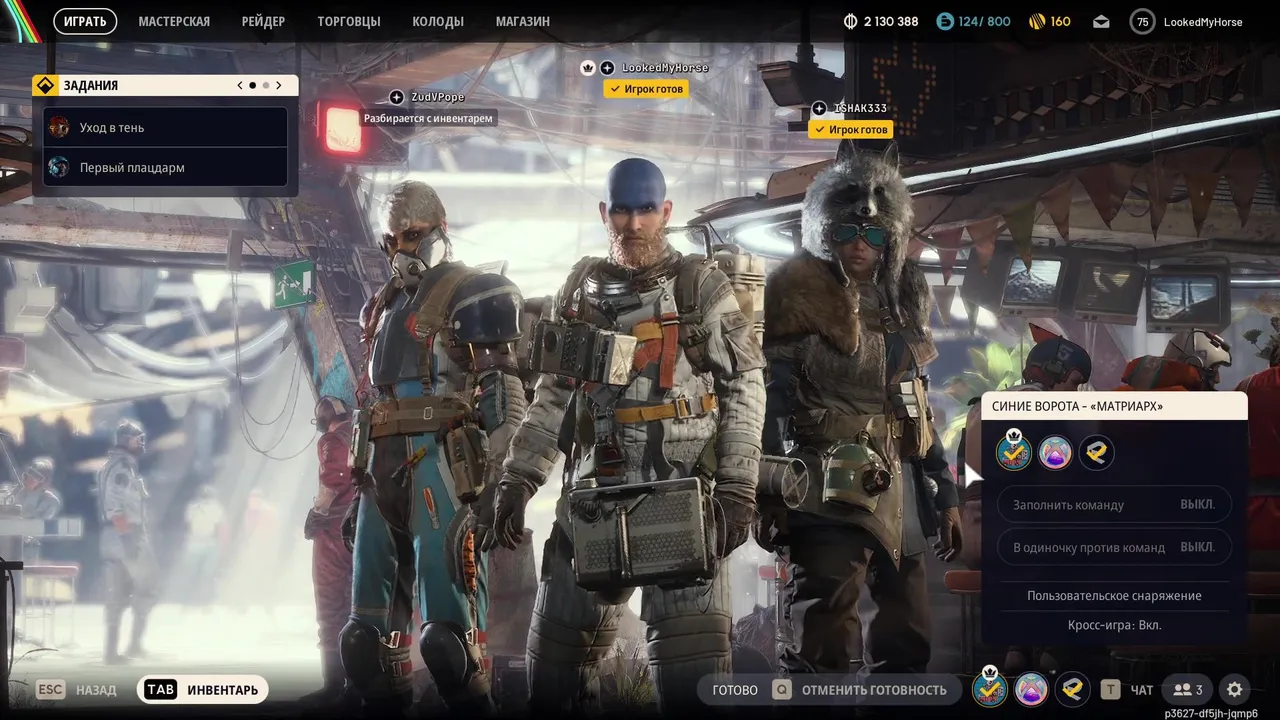This screenshot has width=1280, height=720.
Task: Click the player name ISHAK333
Action: (860, 108)
